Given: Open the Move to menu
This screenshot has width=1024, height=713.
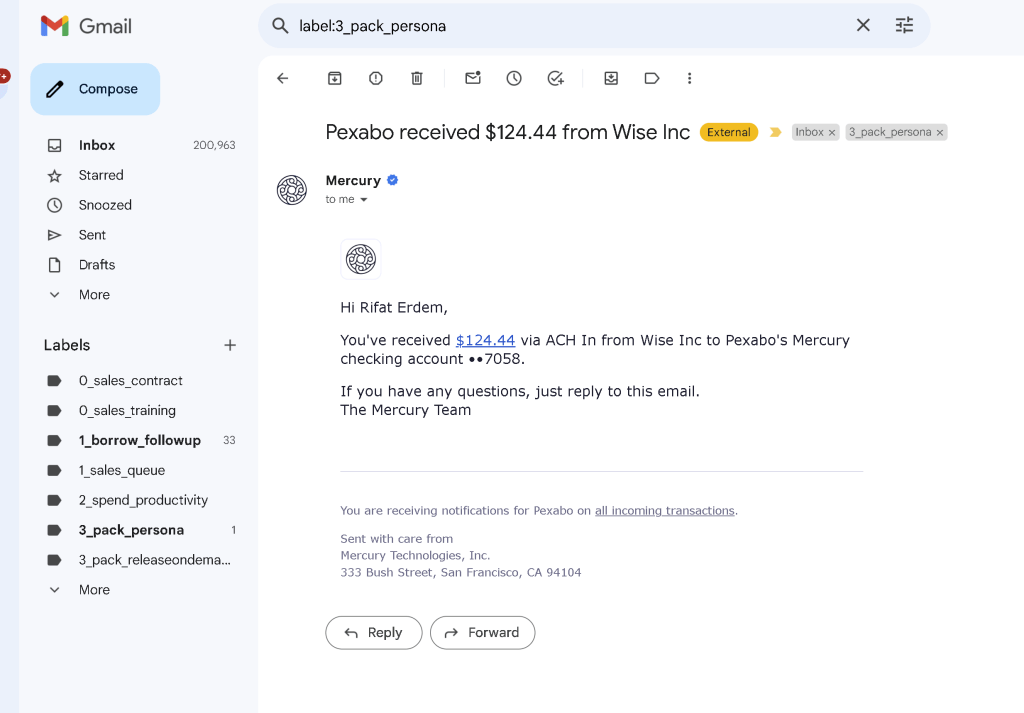Looking at the screenshot, I should 611,78.
